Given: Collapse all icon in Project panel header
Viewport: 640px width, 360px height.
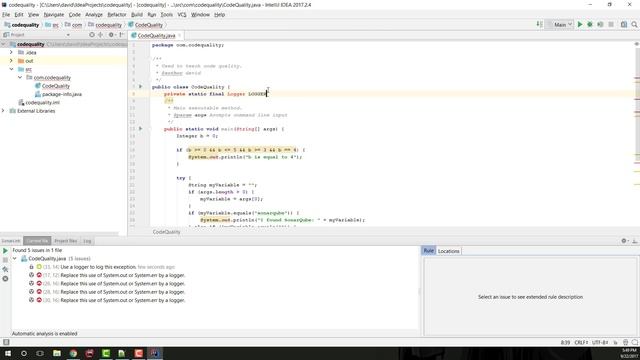Looking at the screenshot, I should pos(100,35).
